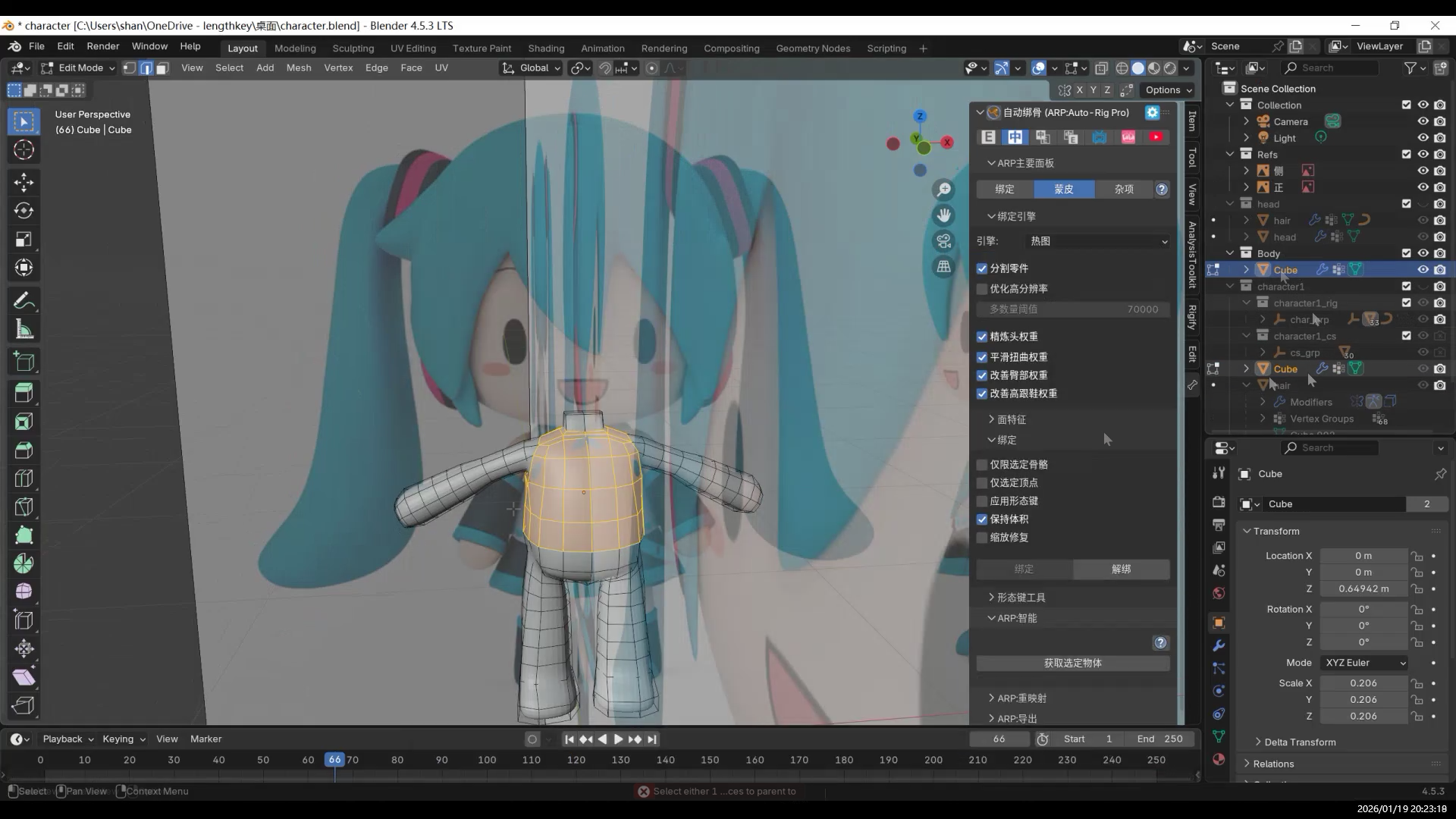Switch to the Sculpting workspace tab
This screenshot has width=1456, height=819.
pyautogui.click(x=353, y=48)
